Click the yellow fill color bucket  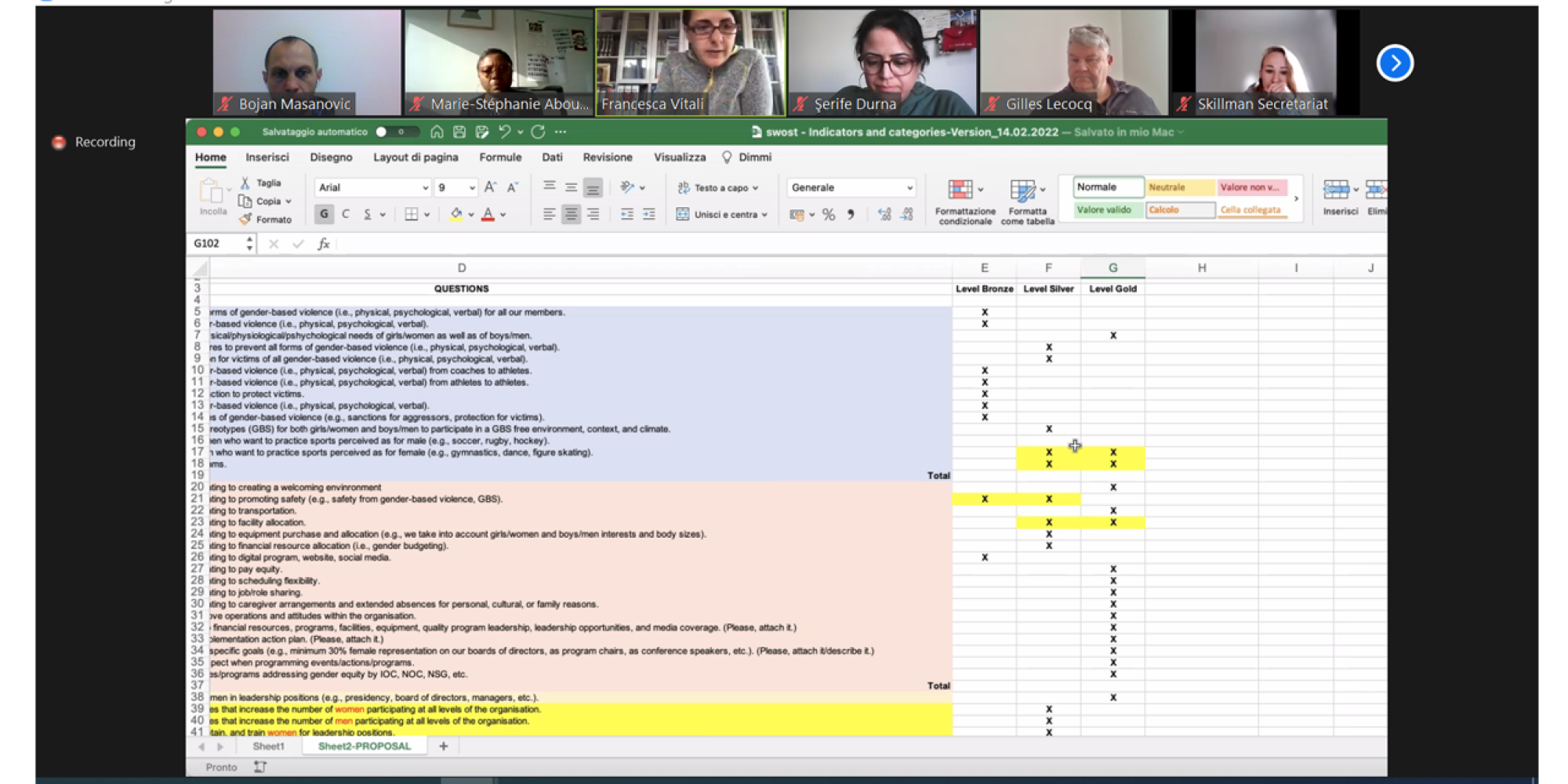click(x=456, y=215)
